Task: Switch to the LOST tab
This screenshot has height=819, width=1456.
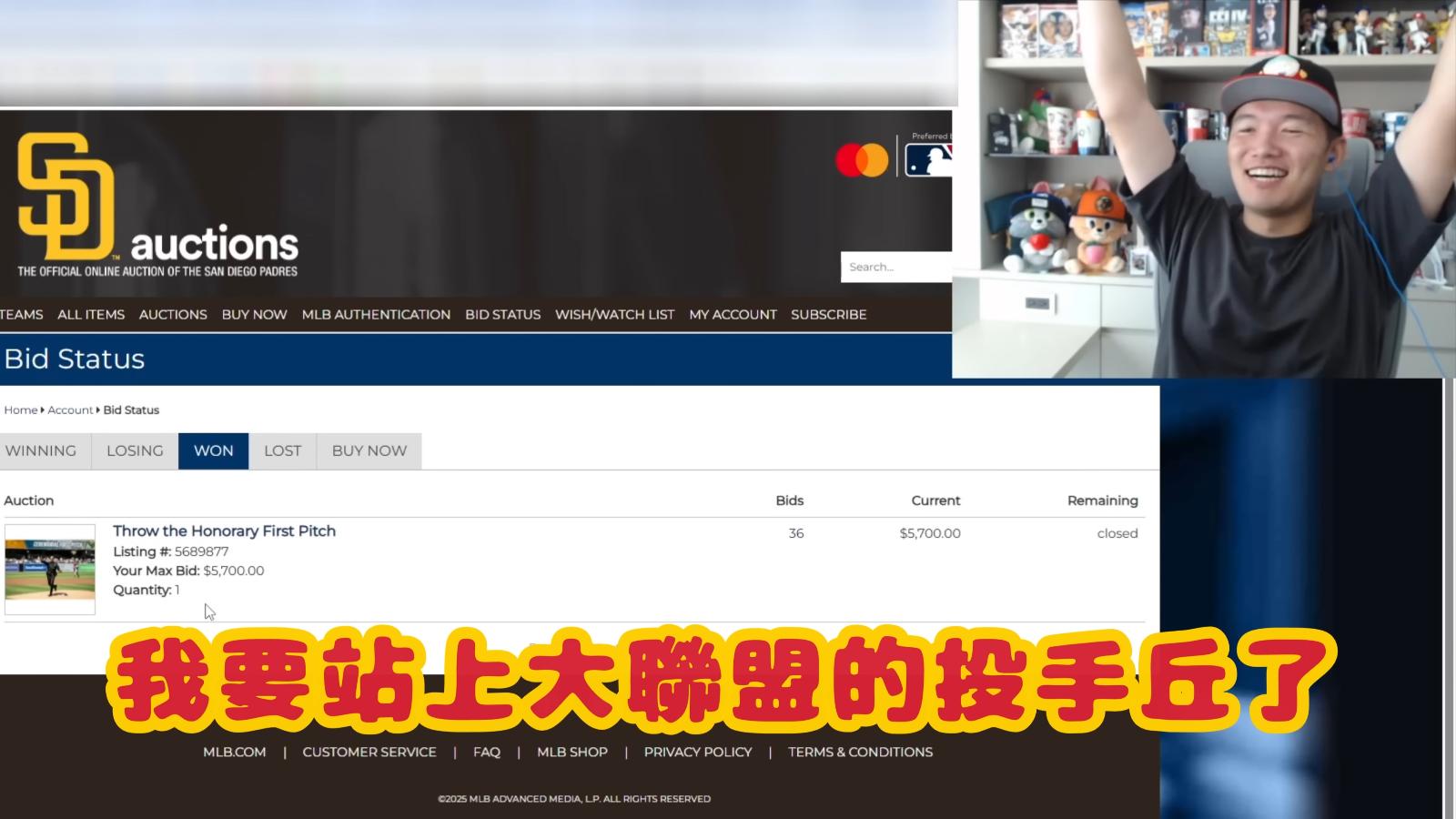Action: pos(282,450)
